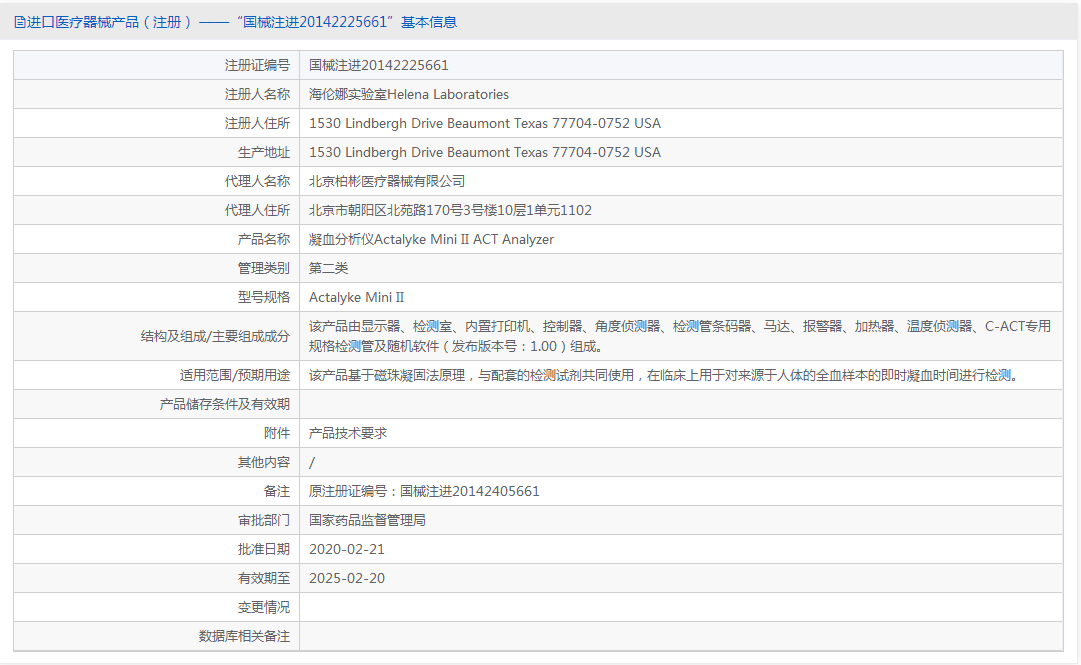Click the 产品名称 label
1081x665 pixels.
(x=264, y=239)
